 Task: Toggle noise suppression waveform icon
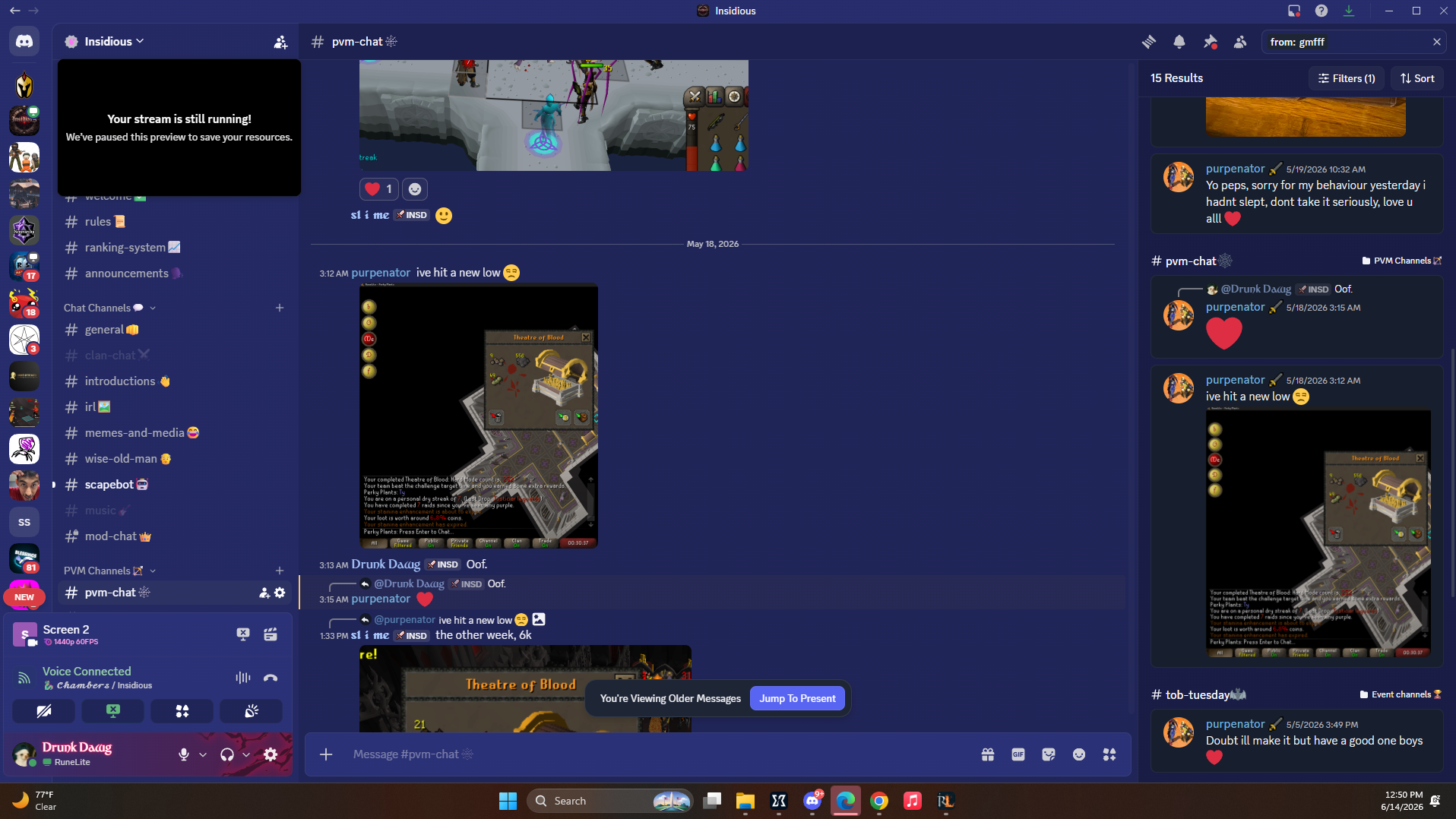tap(243, 678)
